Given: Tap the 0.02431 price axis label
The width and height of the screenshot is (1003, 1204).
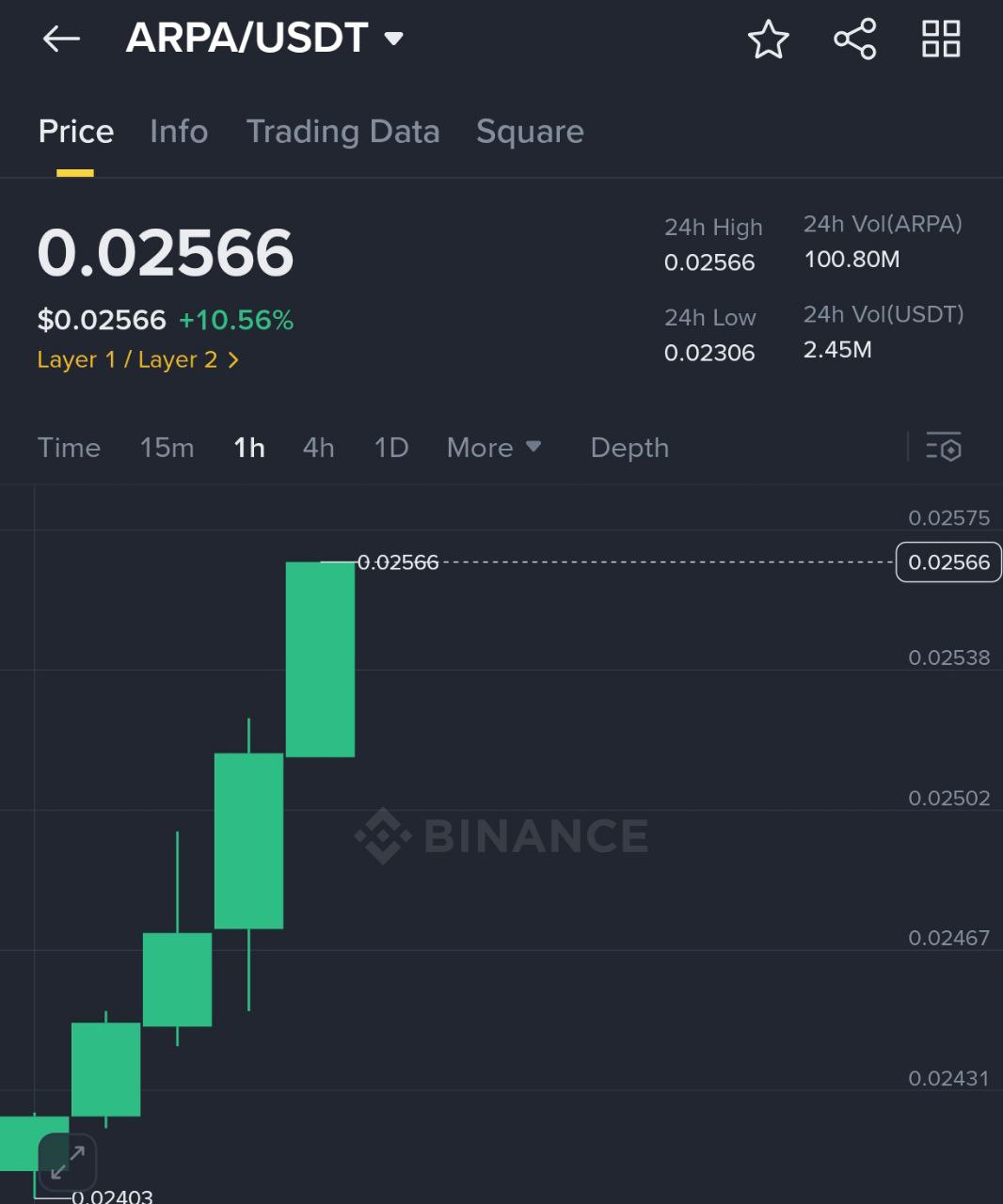Looking at the screenshot, I should [x=948, y=1078].
